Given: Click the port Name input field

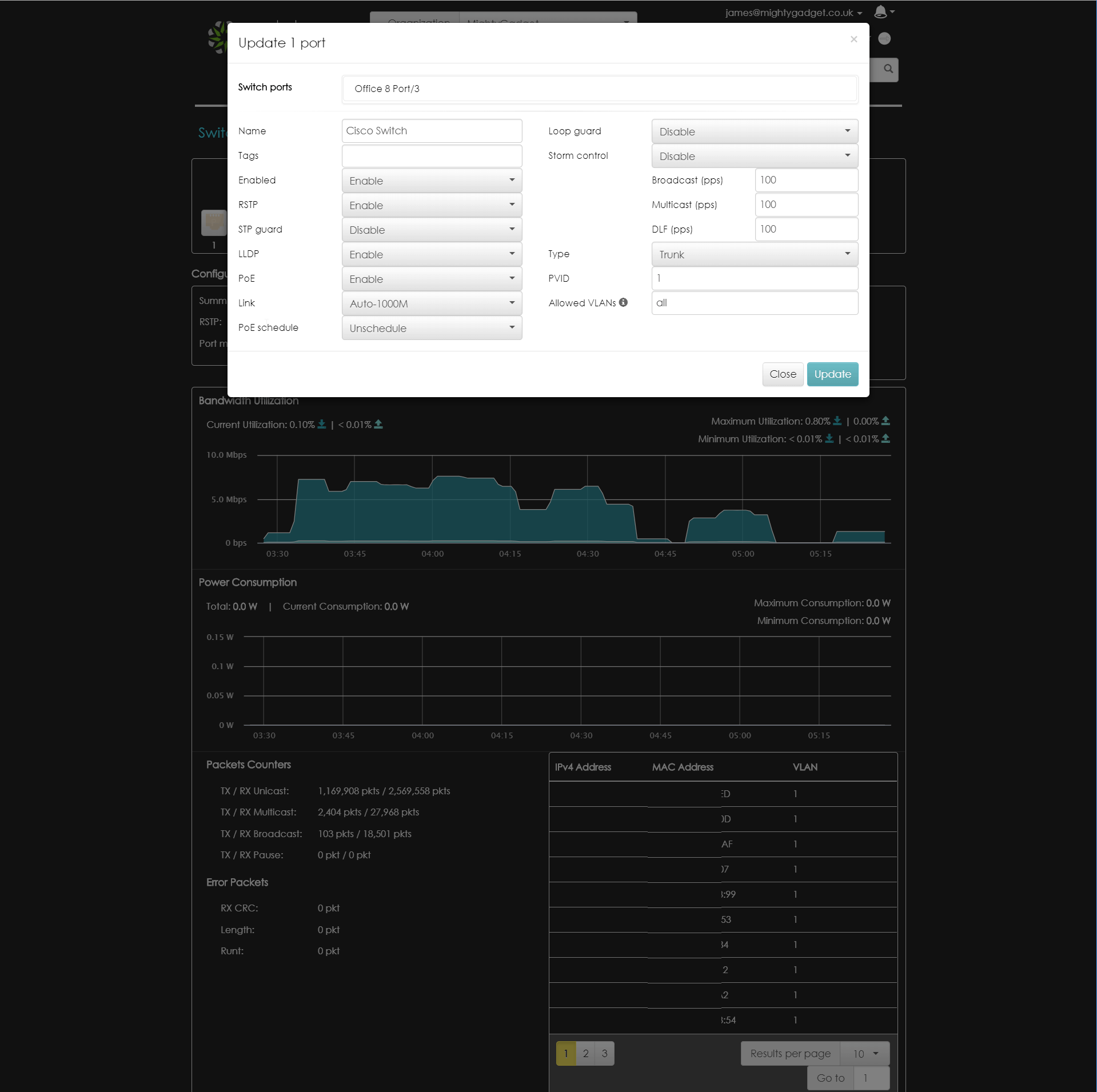Looking at the screenshot, I should tap(432, 131).
